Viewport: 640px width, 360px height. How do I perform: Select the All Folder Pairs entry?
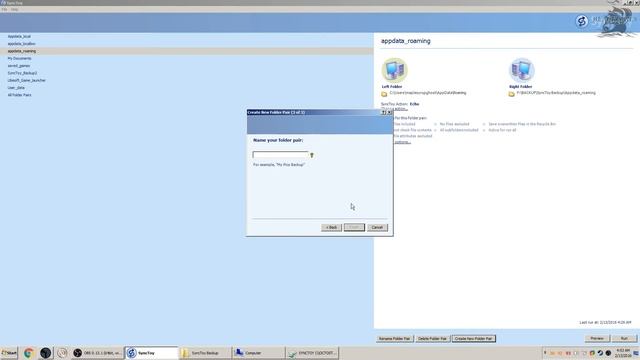coord(20,95)
